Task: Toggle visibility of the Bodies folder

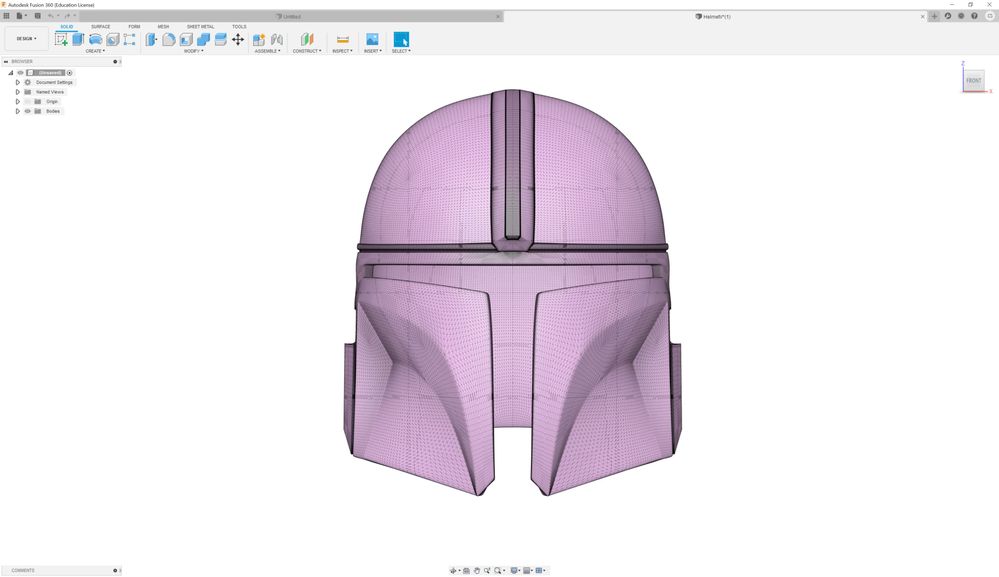Action: 27,111
